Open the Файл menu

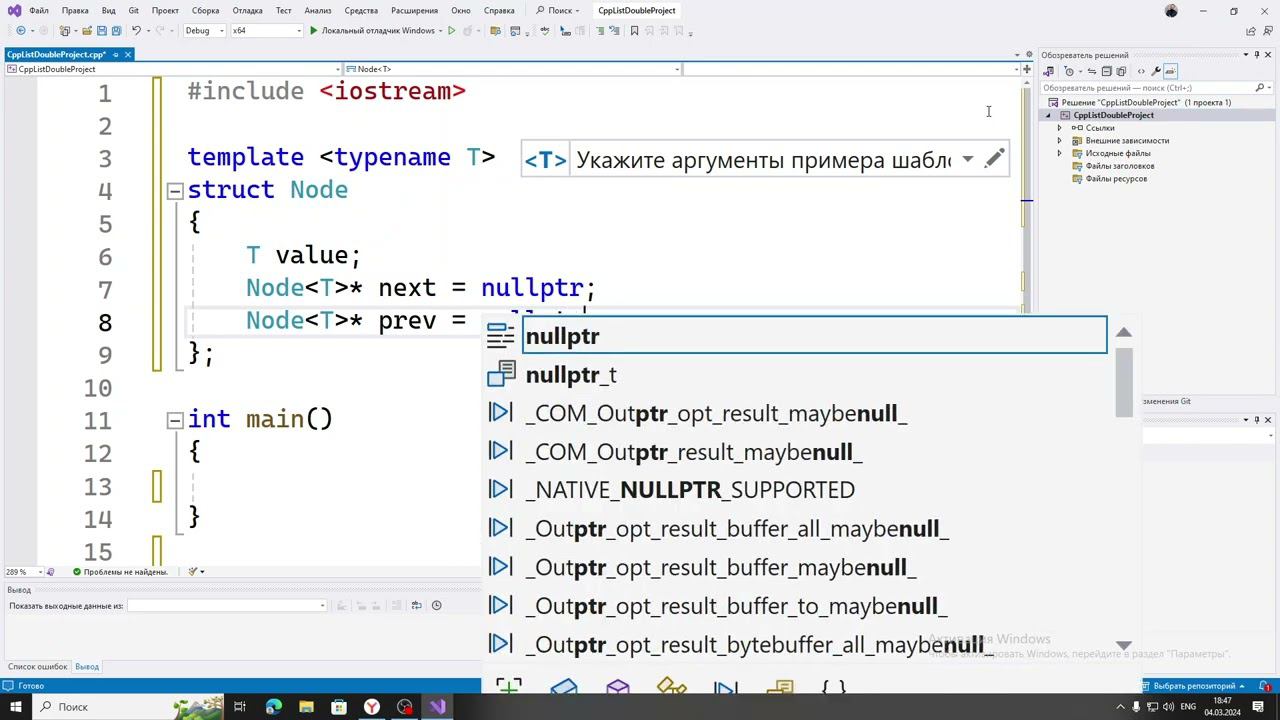click(39, 10)
